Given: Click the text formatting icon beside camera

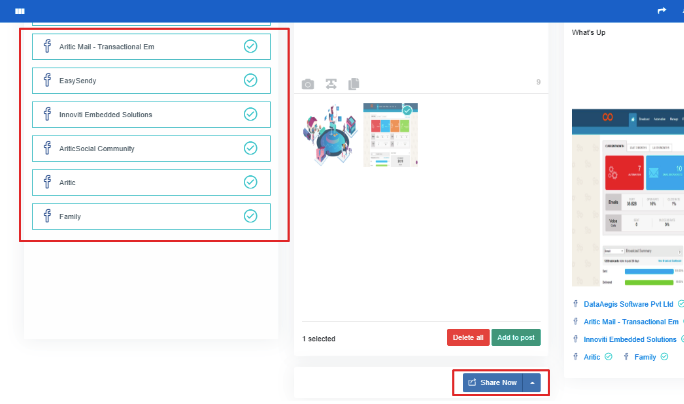Looking at the screenshot, I should (x=331, y=84).
